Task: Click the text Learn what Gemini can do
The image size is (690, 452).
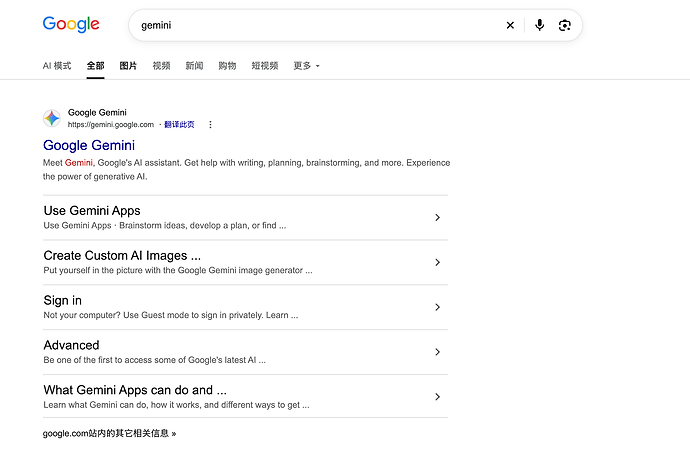Action: point(176,405)
